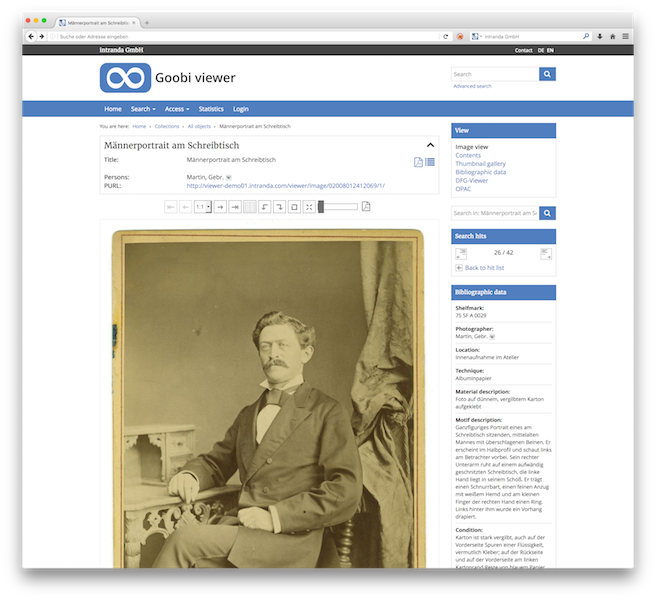Click the Home breadcrumb link
The height and width of the screenshot is (600, 656).
click(139, 126)
